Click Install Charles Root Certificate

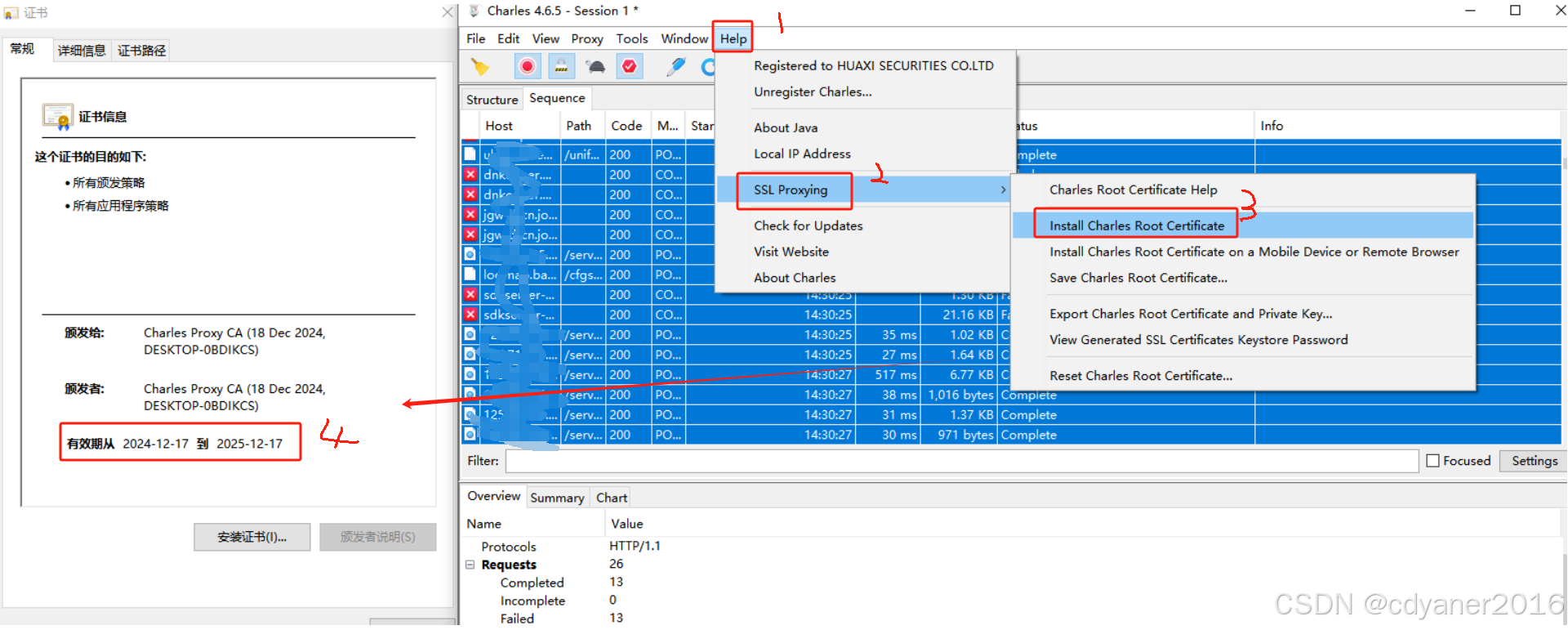1137,226
